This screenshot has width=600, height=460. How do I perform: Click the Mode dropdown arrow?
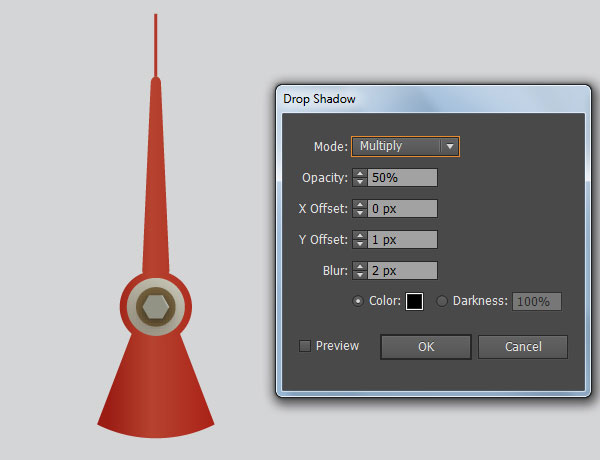pos(450,146)
